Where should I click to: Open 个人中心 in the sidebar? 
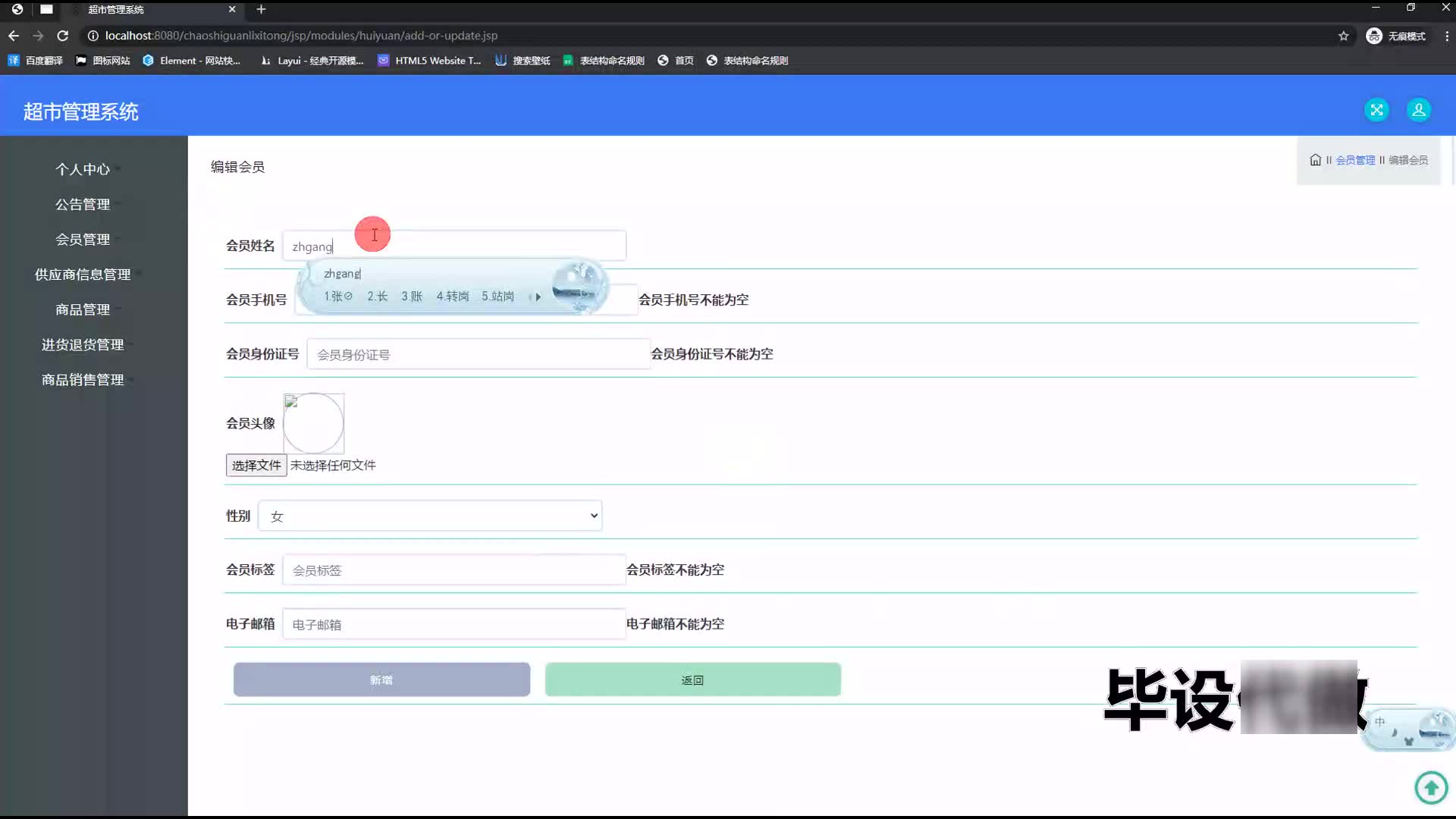[x=83, y=169]
